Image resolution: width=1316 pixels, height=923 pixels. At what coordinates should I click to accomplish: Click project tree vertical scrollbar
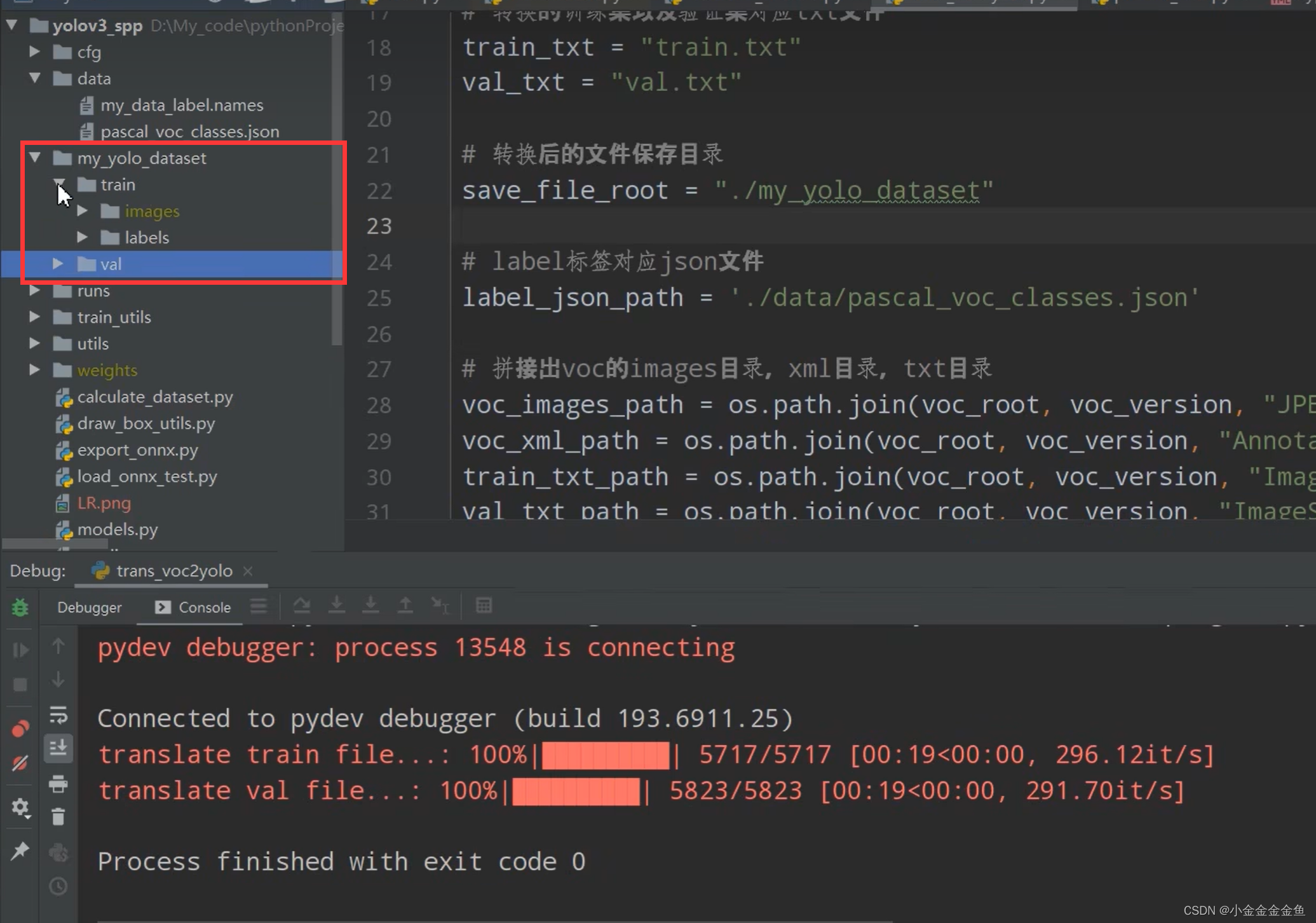337,178
